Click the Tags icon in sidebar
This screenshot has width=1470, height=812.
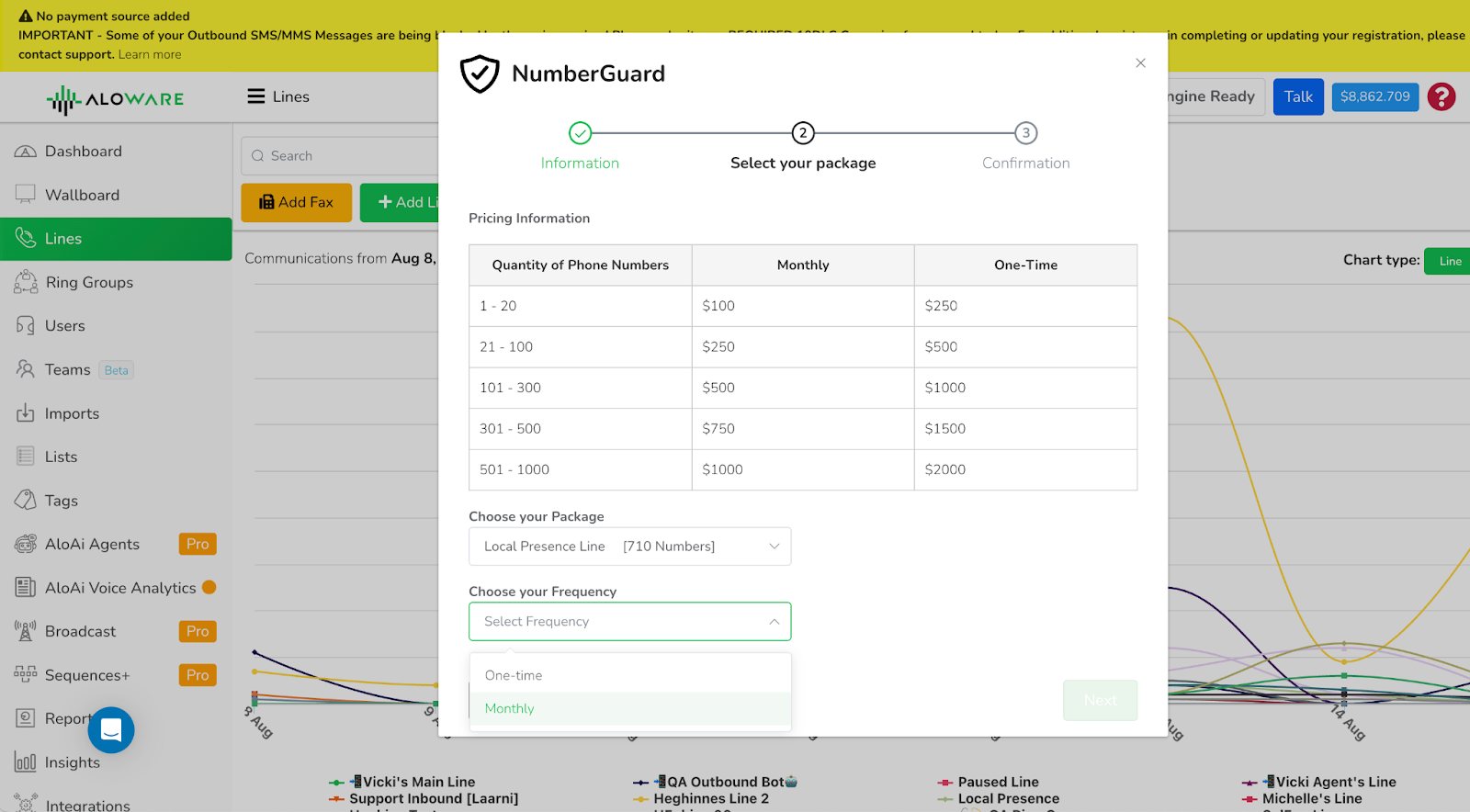pyautogui.click(x=26, y=500)
